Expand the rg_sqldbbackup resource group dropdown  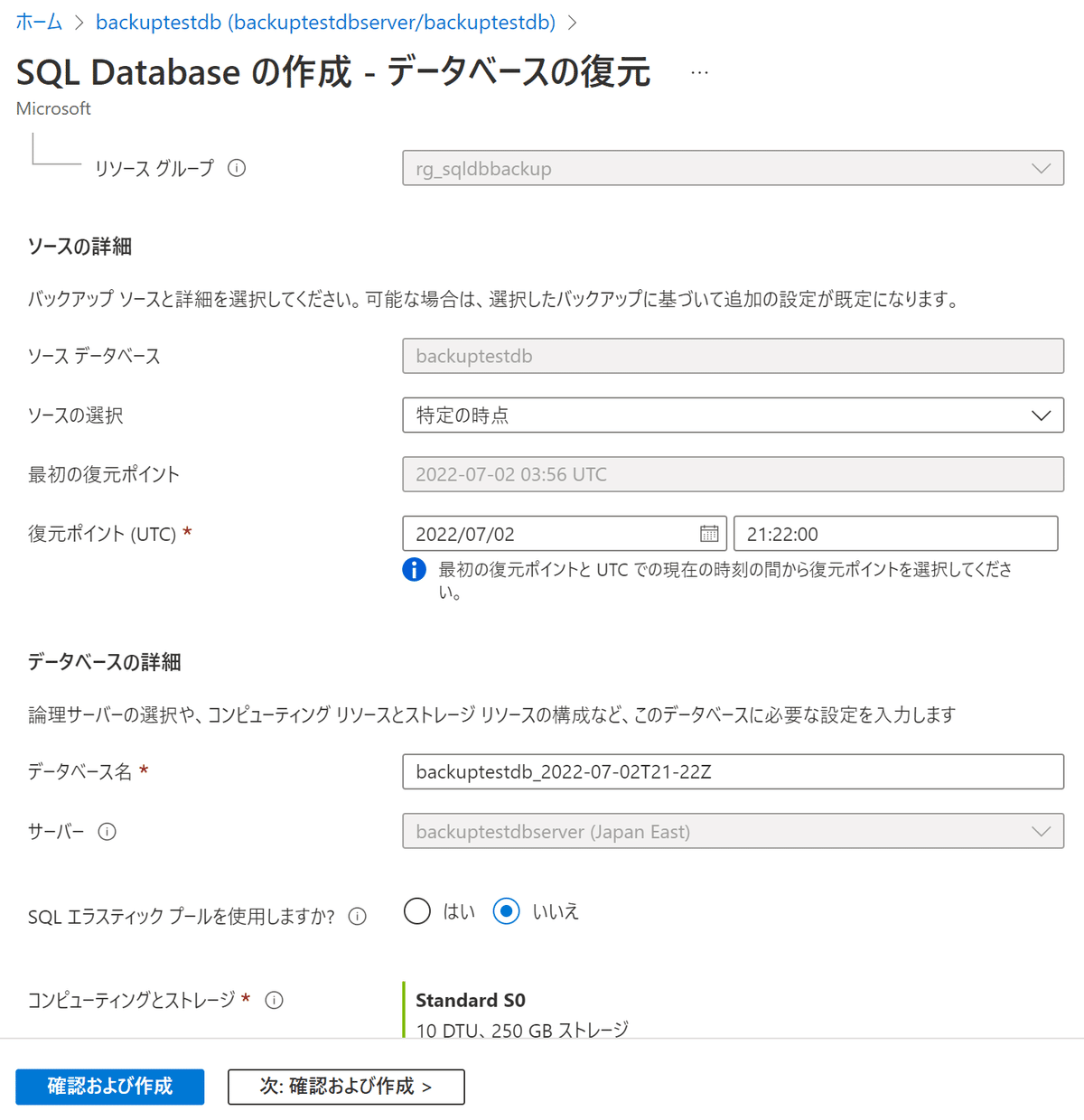[733, 169]
